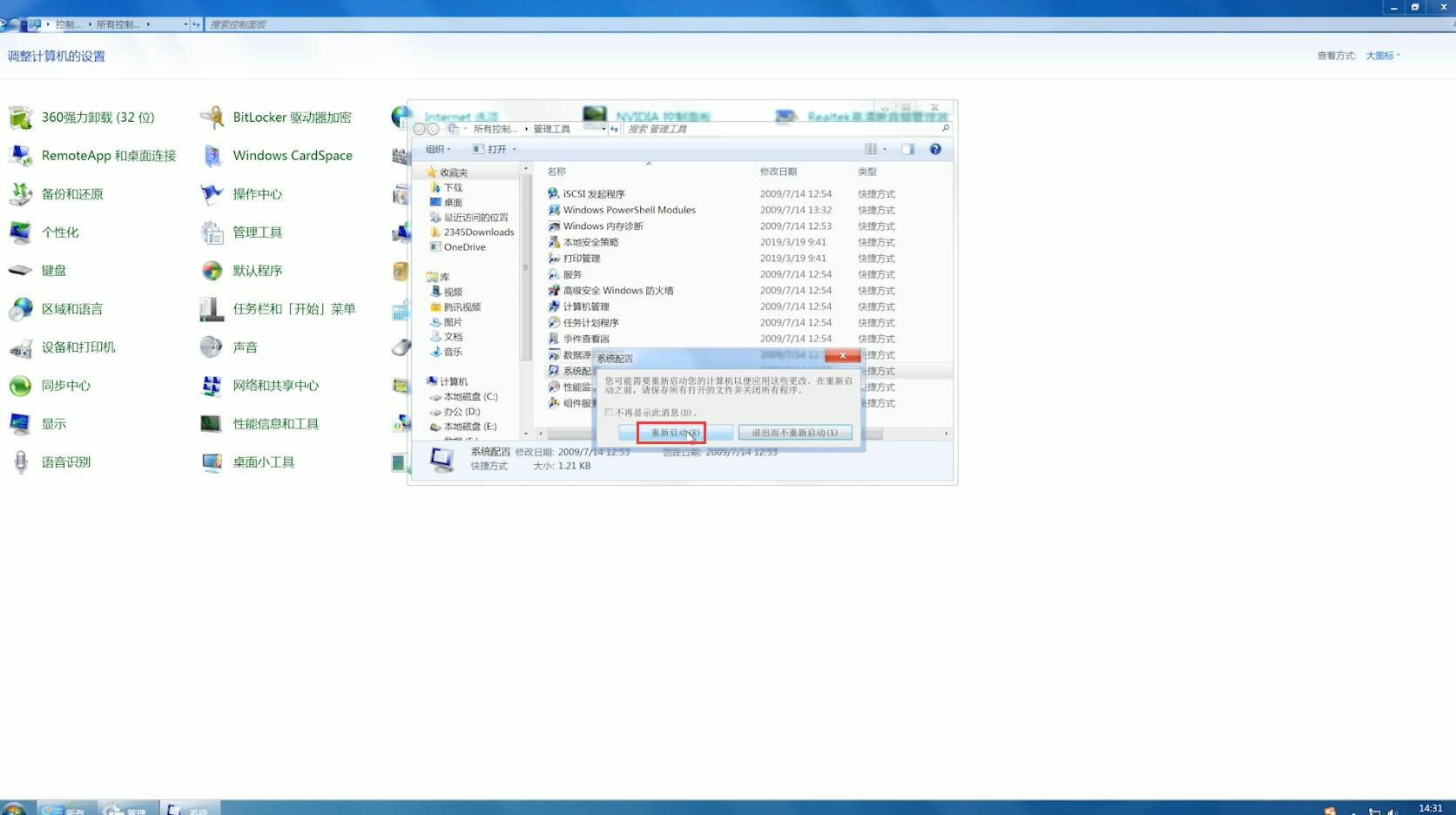The height and width of the screenshot is (815, 1456).
Task: Open 查看方式 大图标 dropdown
Action: pyautogui.click(x=1382, y=56)
